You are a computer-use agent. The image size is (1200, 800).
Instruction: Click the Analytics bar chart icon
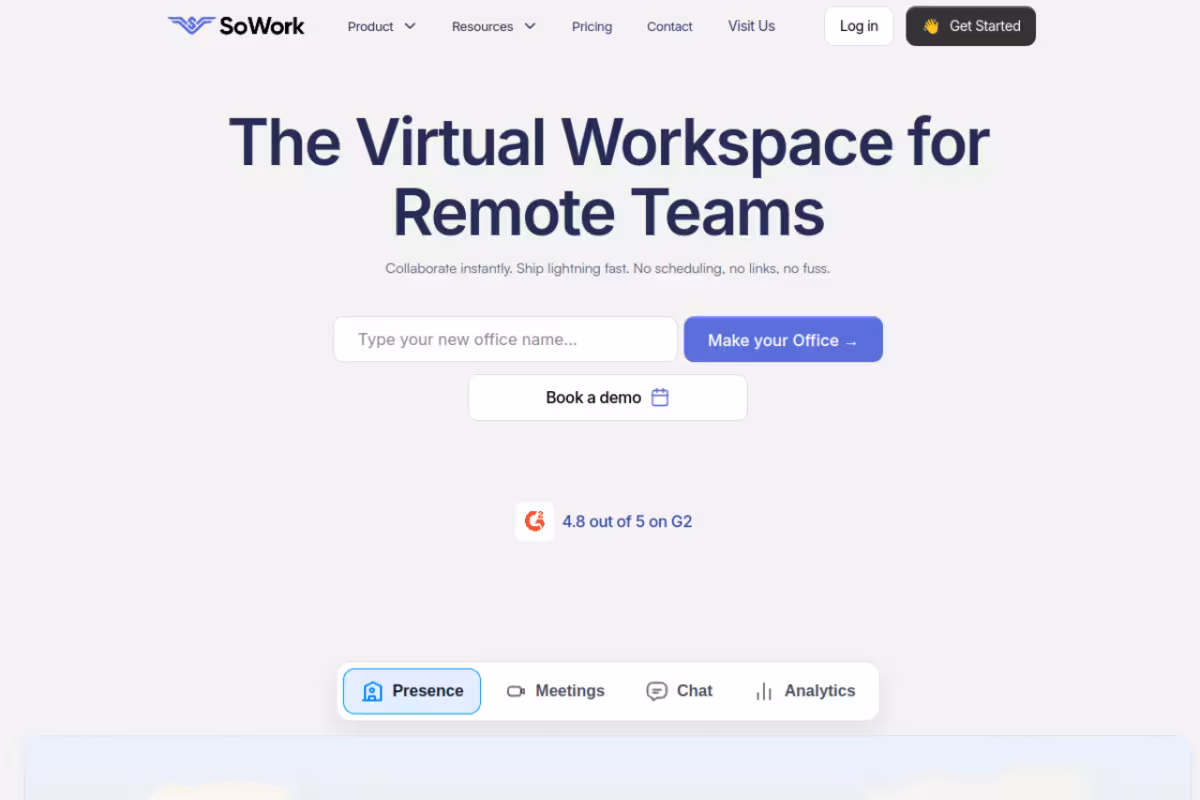point(764,691)
